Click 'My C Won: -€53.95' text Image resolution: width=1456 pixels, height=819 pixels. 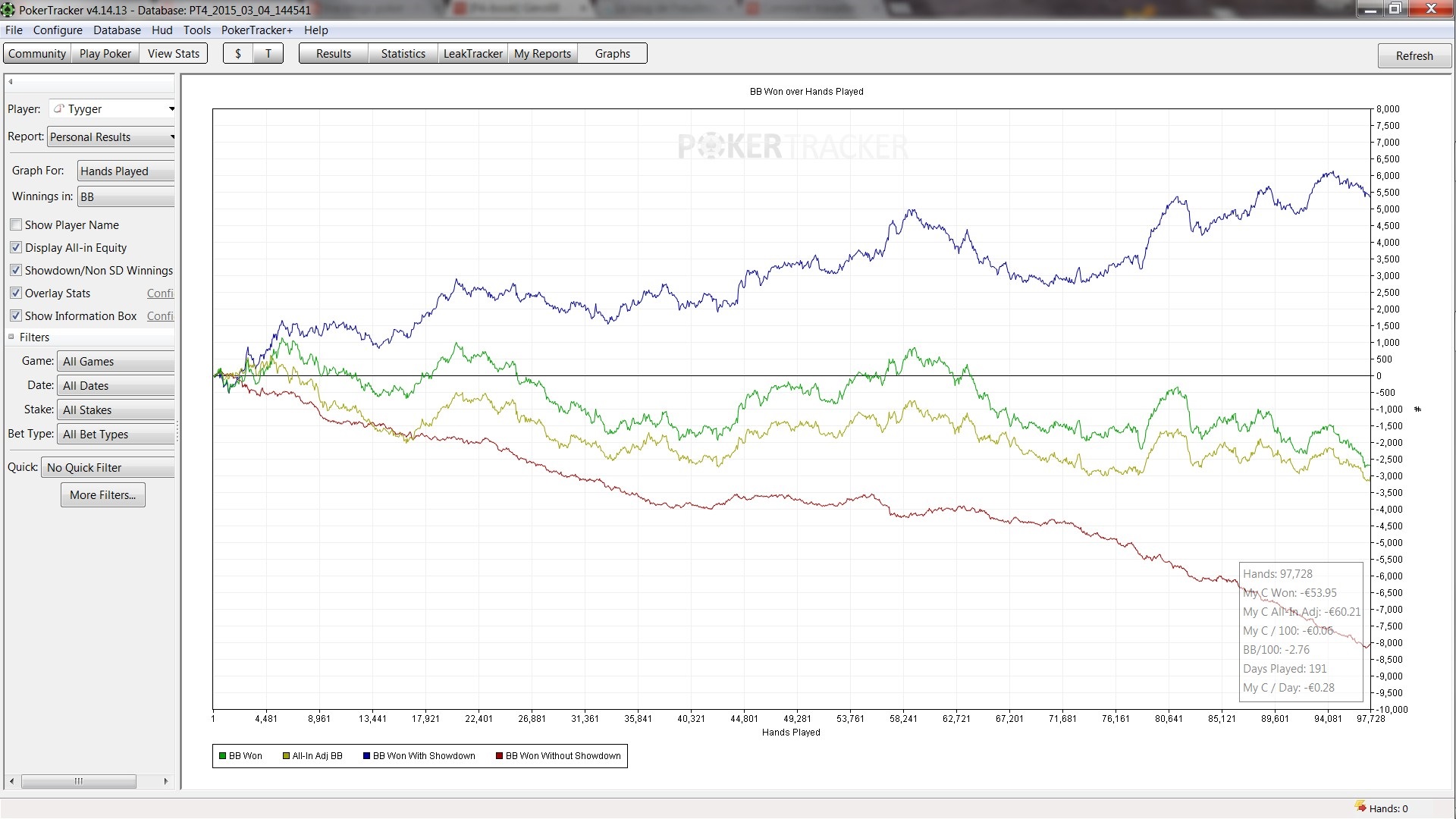[x=1290, y=593]
